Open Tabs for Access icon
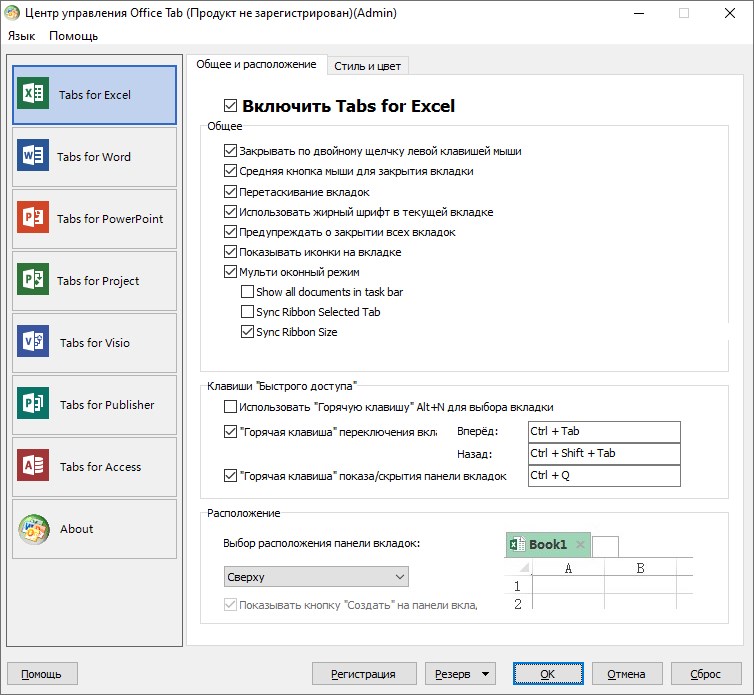 click(x=33, y=465)
